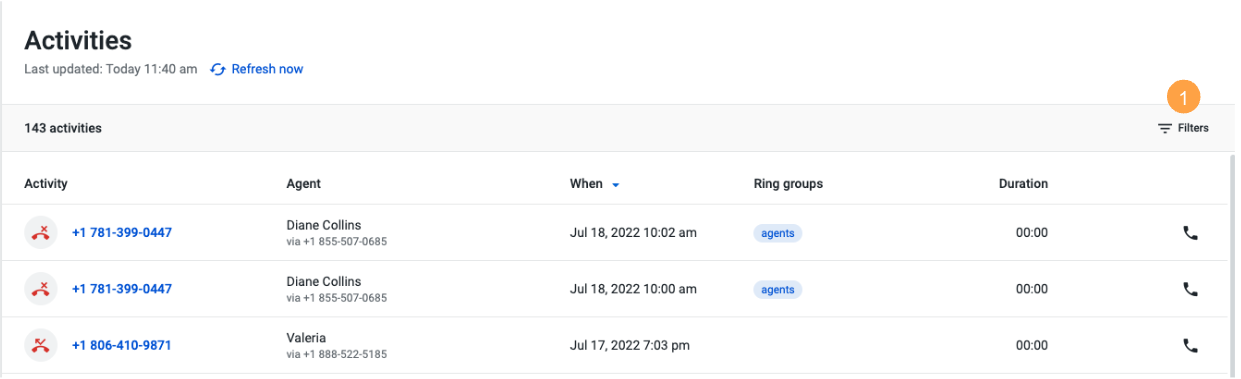Screen dimensions: 1241x379
Task: Click the missed call icon in first row
Action: (40, 233)
